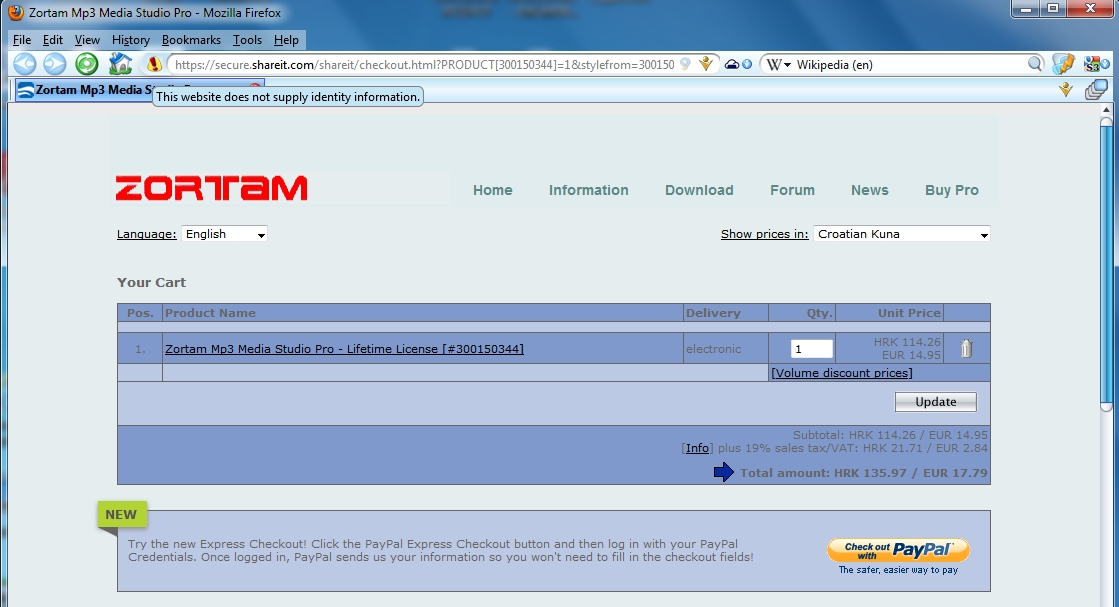Open the File menu
The image size is (1119, 607).
point(22,40)
